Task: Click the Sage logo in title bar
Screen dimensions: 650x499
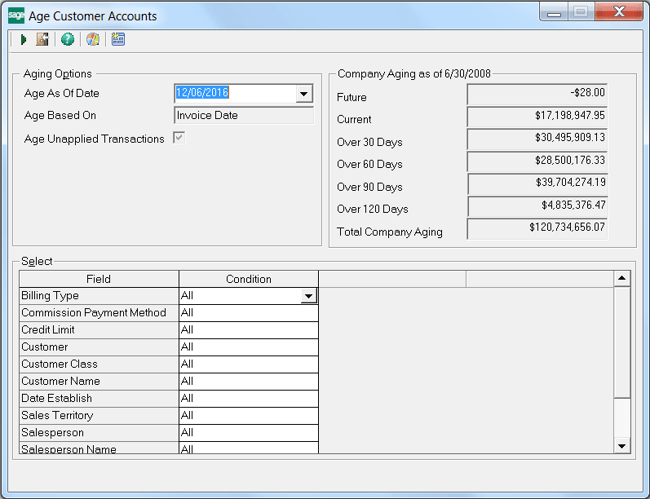Action: (16, 15)
